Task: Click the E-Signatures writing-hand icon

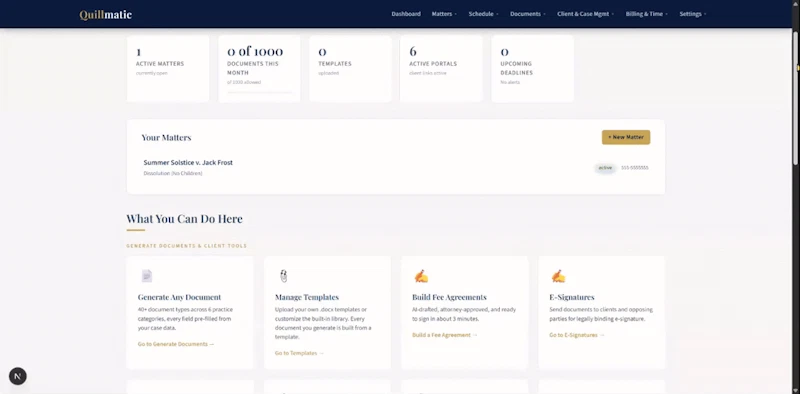Action: click(558, 276)
